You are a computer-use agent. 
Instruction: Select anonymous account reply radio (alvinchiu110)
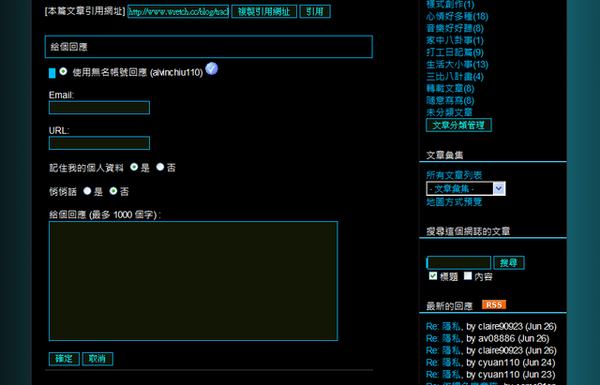click(x=63, y=71)
